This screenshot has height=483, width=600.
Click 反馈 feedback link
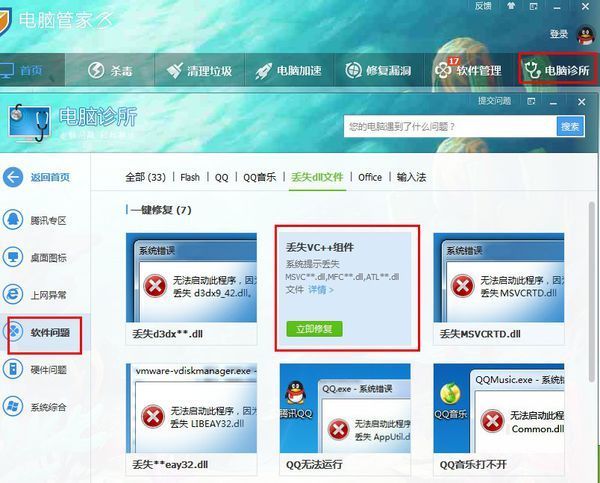(x=483, y=6)
